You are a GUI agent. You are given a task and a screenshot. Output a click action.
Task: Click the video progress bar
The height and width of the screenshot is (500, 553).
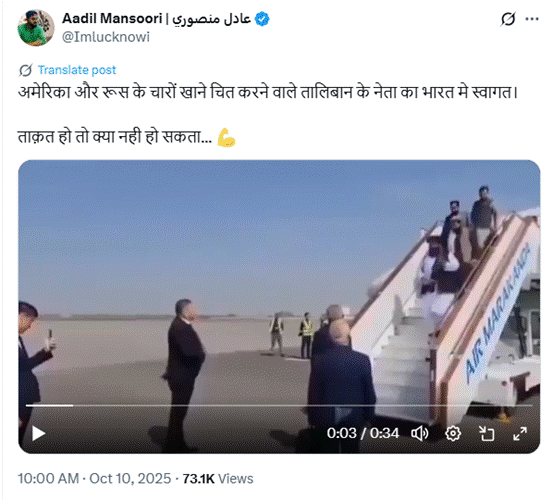(279, 406)
